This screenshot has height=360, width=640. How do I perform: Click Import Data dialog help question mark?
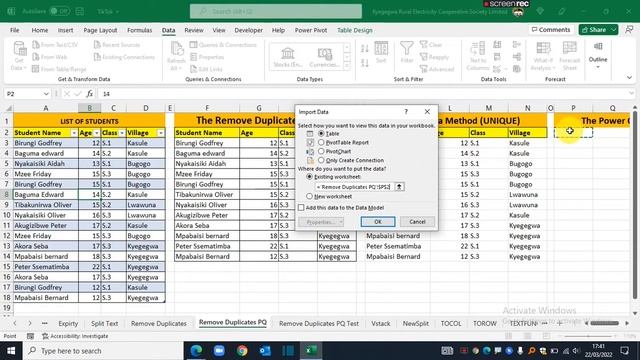coord(406,111)
